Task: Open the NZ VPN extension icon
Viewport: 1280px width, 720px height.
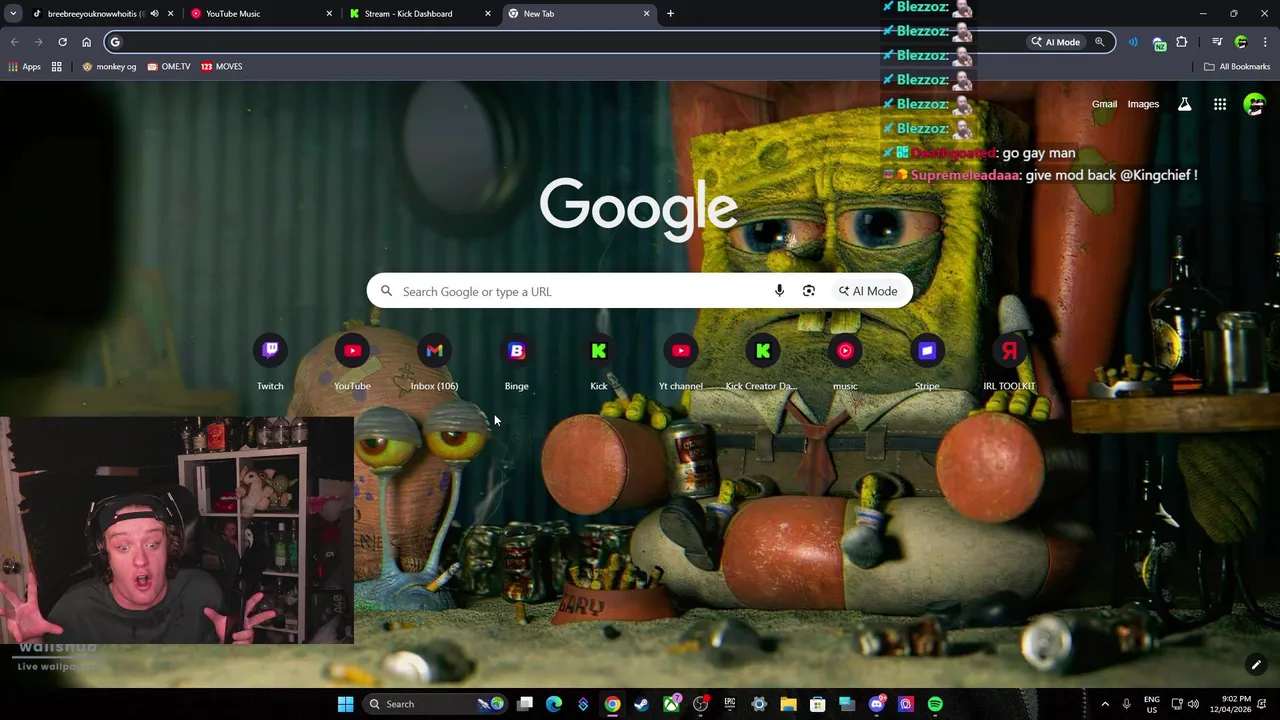Action: pyautogui.click(x=1158, y=43)
